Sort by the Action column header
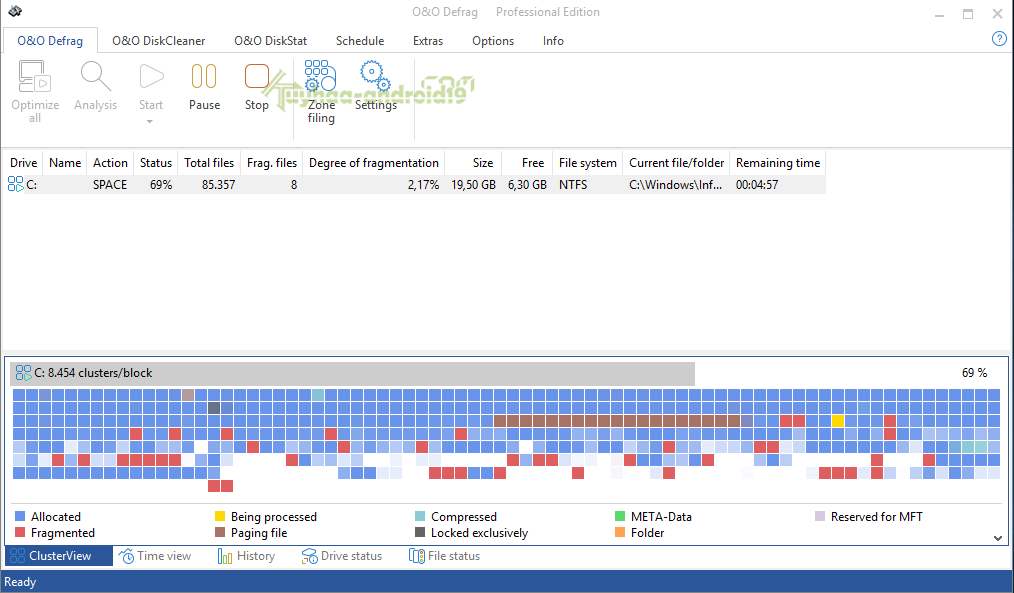 click(110, 163)
